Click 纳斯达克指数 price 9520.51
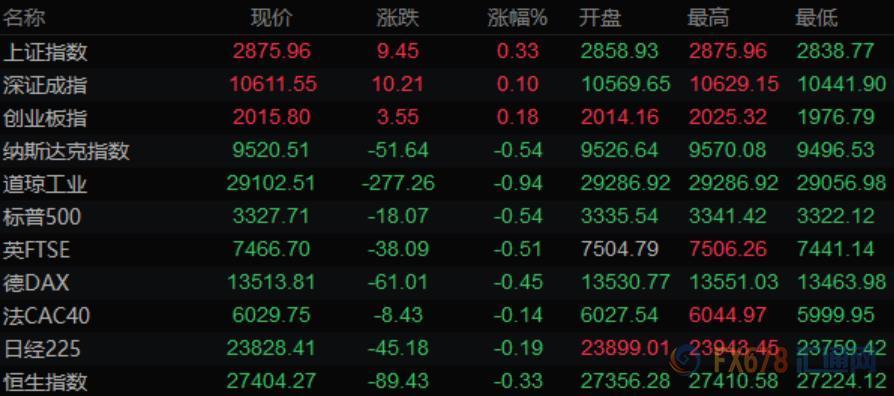 pyautogui.click(x=271, y=150)
